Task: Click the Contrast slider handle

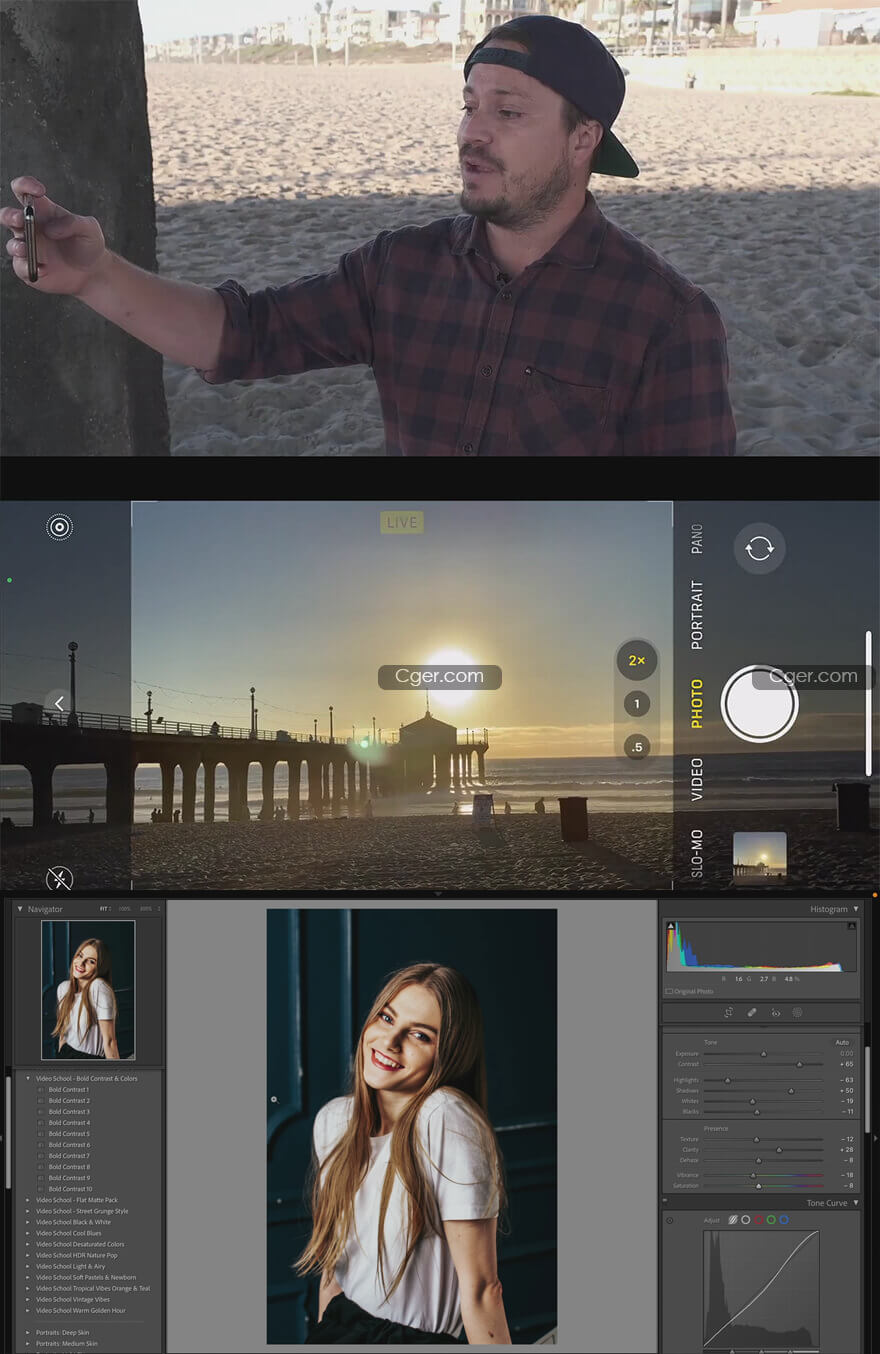Action: pos(799,1064)
